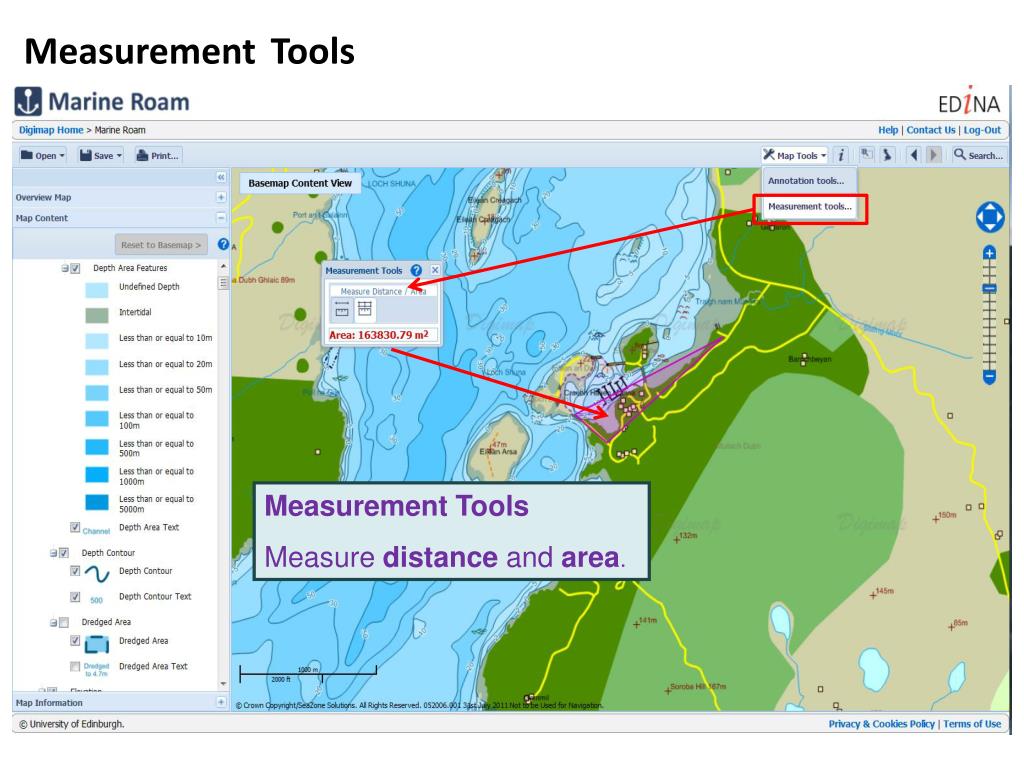The width and height of the screenshot is (1024, 768).
Task: Open the Open dropdown menu
Action: pyautogui.click(x=43, y=155)
